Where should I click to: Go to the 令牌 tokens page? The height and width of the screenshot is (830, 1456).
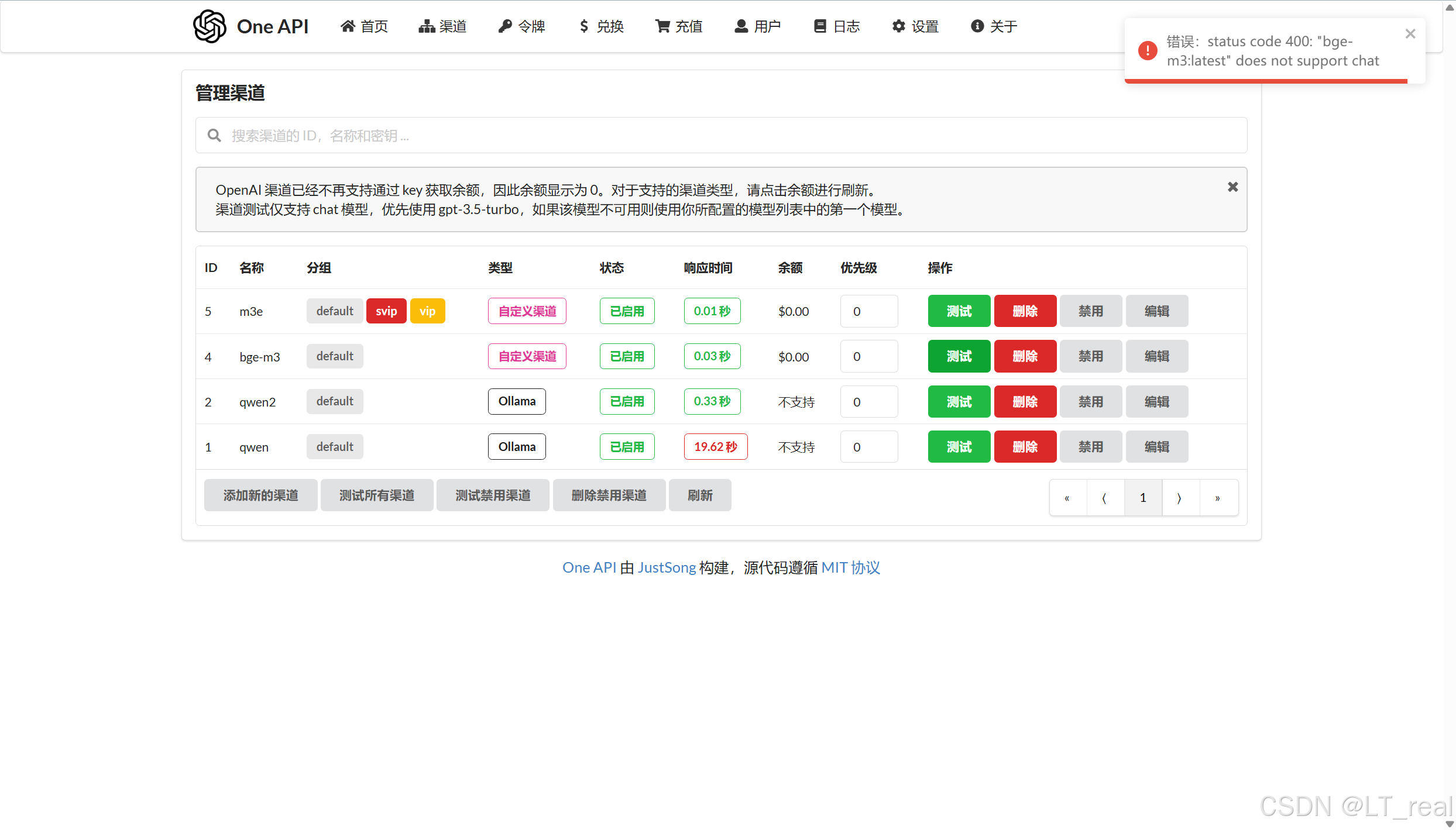521,26
